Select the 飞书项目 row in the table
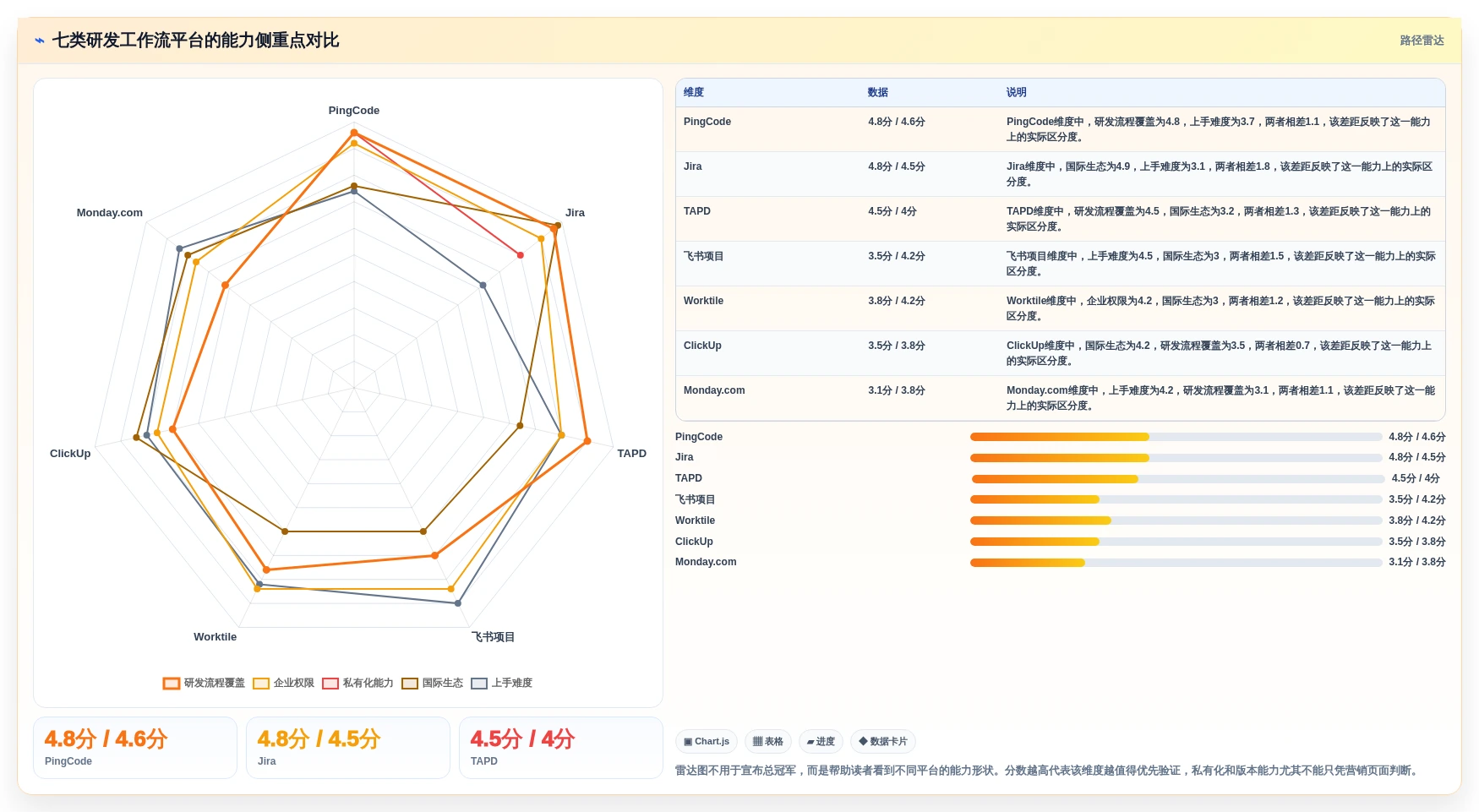This screenshot has height=812, width=1479. click(1061, 264)
